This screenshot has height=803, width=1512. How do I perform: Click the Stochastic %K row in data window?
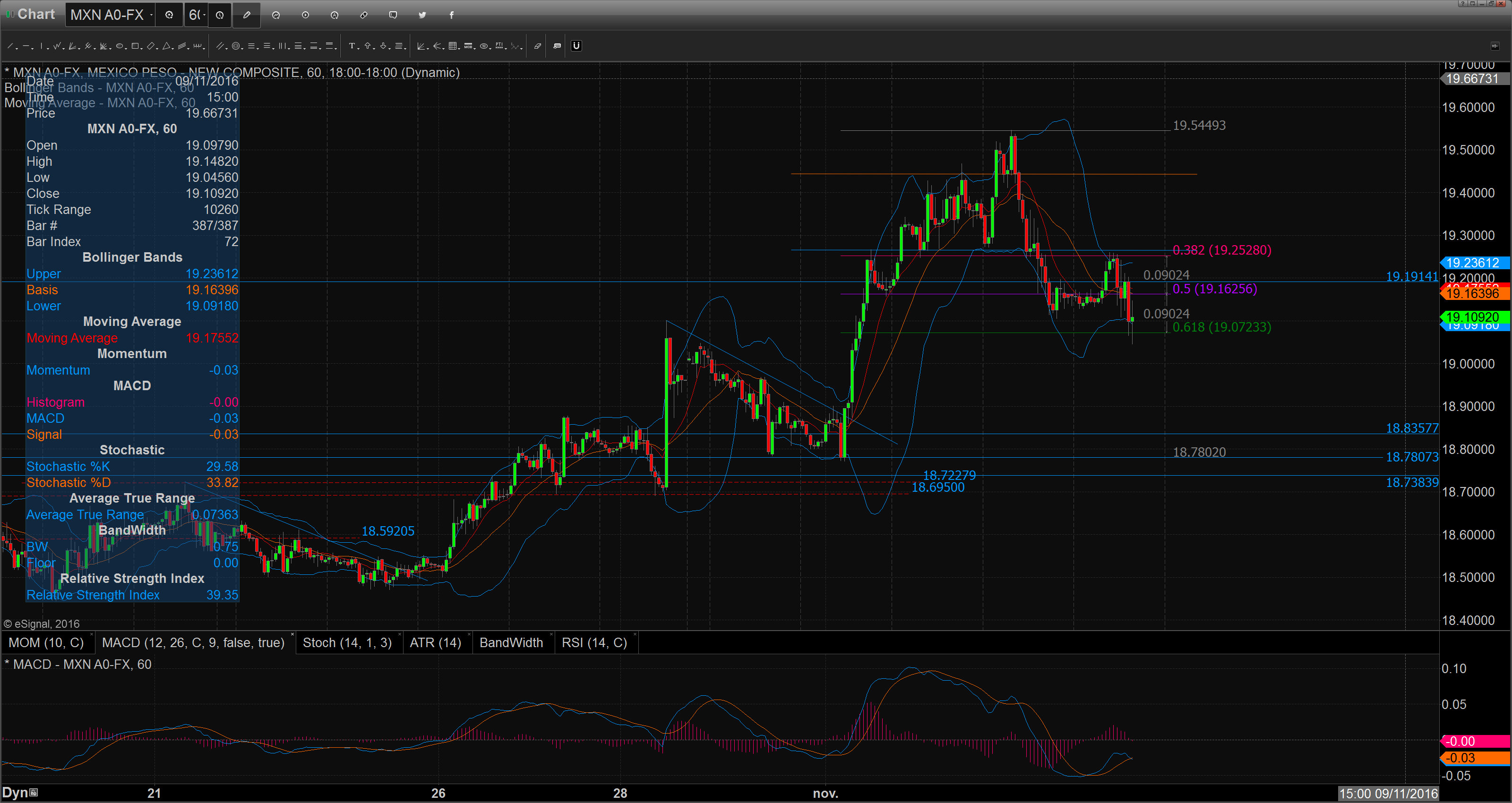point(132,467)
